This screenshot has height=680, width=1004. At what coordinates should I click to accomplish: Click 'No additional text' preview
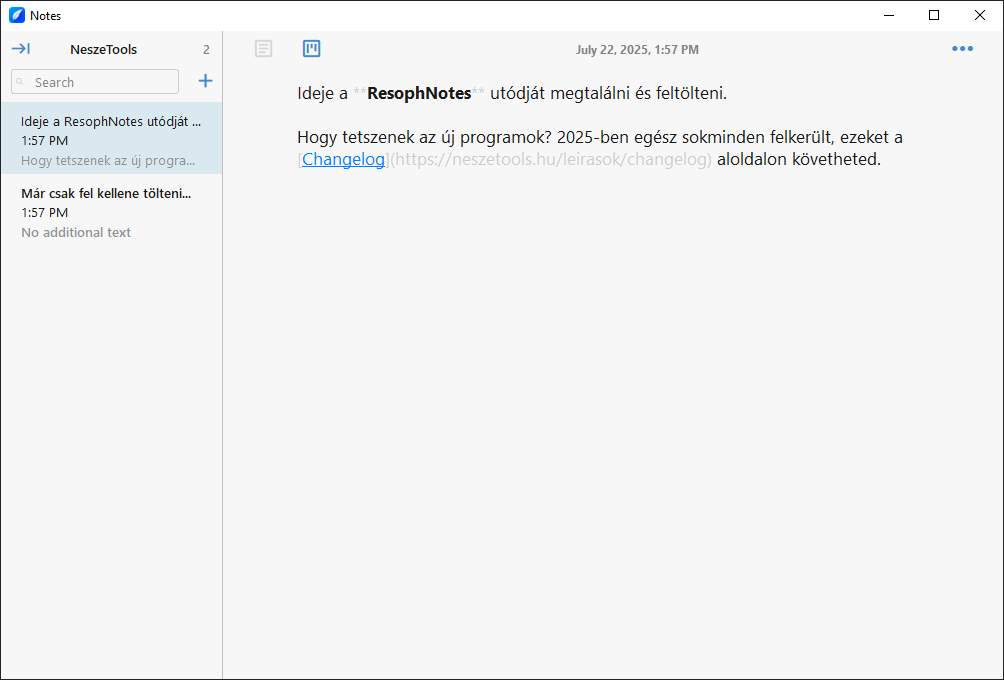pyautogui.click(x=76, y=232)
